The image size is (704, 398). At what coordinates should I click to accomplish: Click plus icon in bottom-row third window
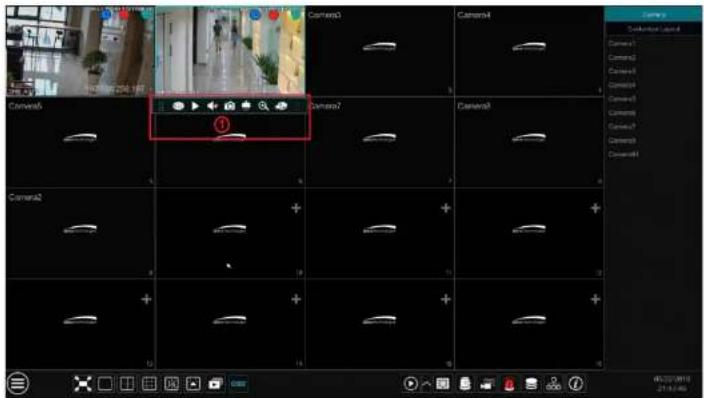tap(445, 299)
